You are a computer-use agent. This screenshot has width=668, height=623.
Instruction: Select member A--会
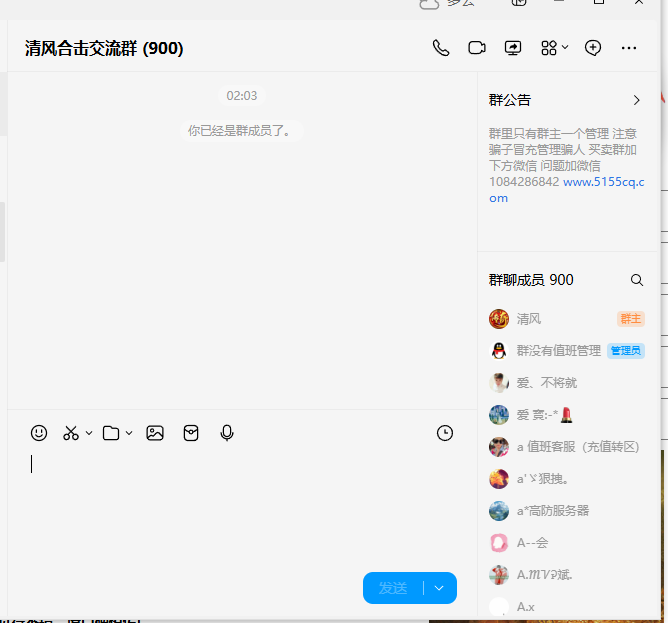point(567,542)
